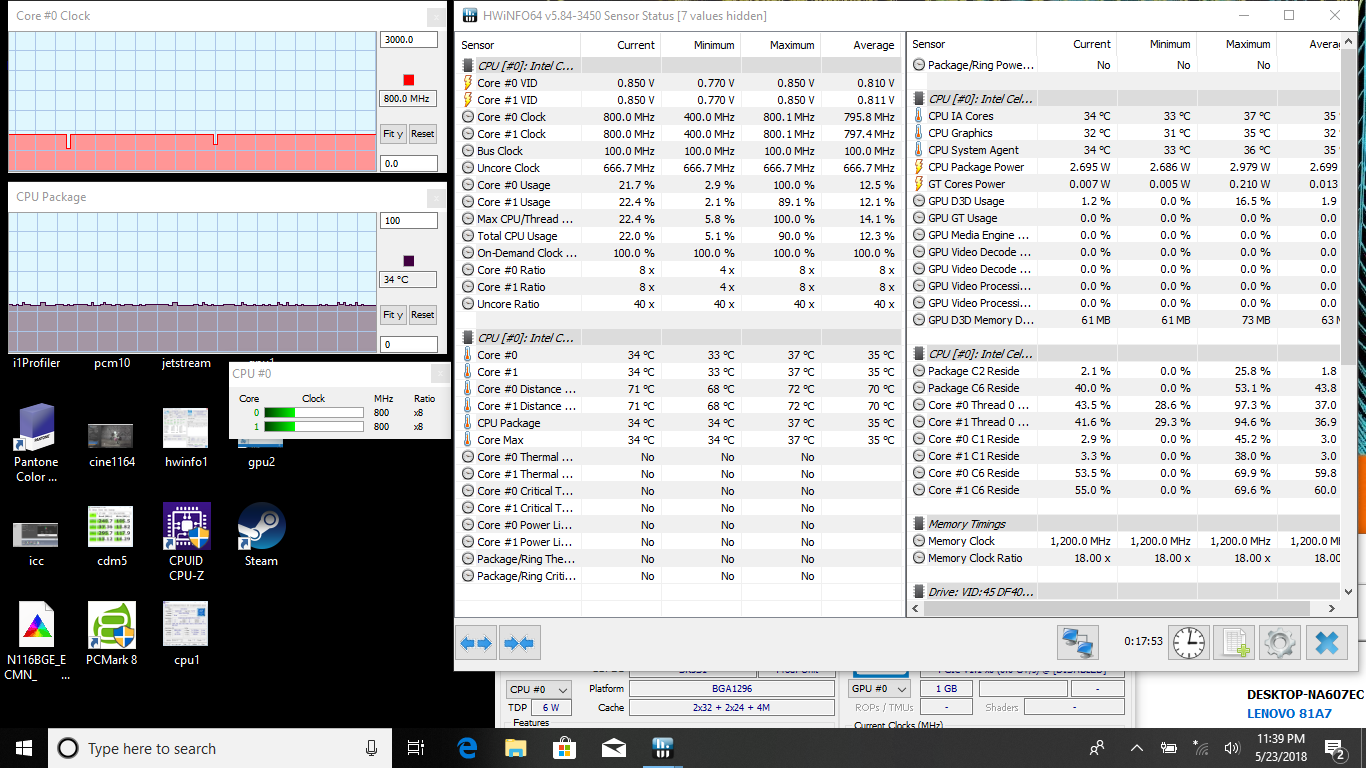Click the Drive: VID:45 DF40 group header
The image size is (1366, 768).
1124,591
